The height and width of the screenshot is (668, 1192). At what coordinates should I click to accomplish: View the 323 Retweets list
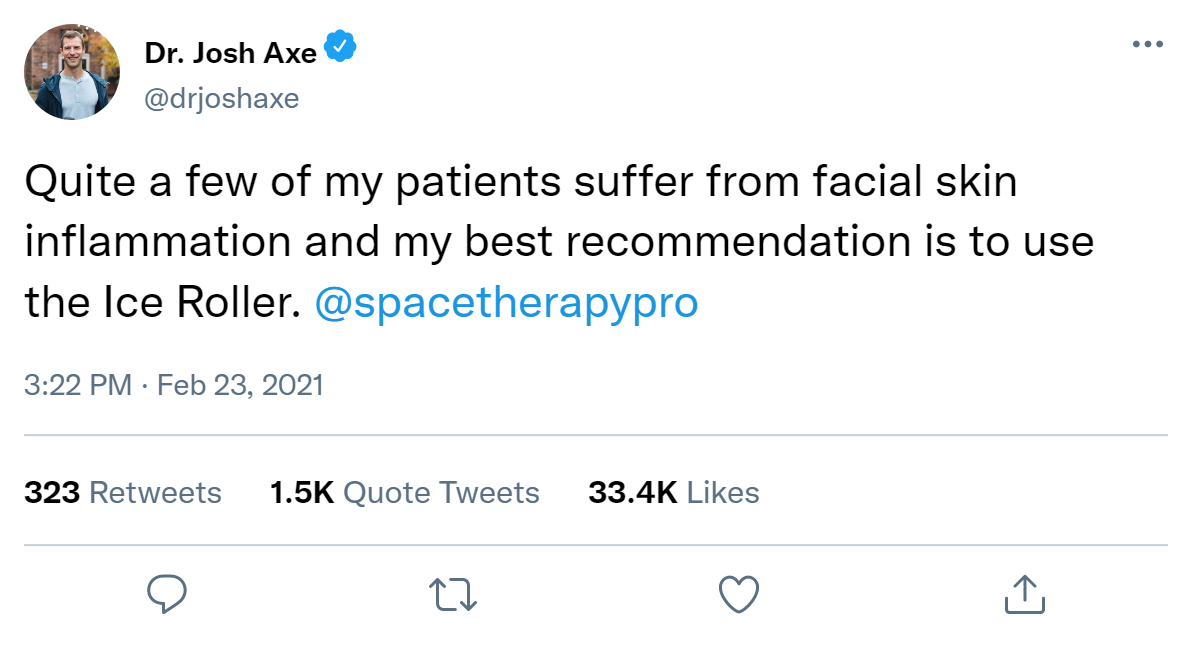tap(123, 493)
